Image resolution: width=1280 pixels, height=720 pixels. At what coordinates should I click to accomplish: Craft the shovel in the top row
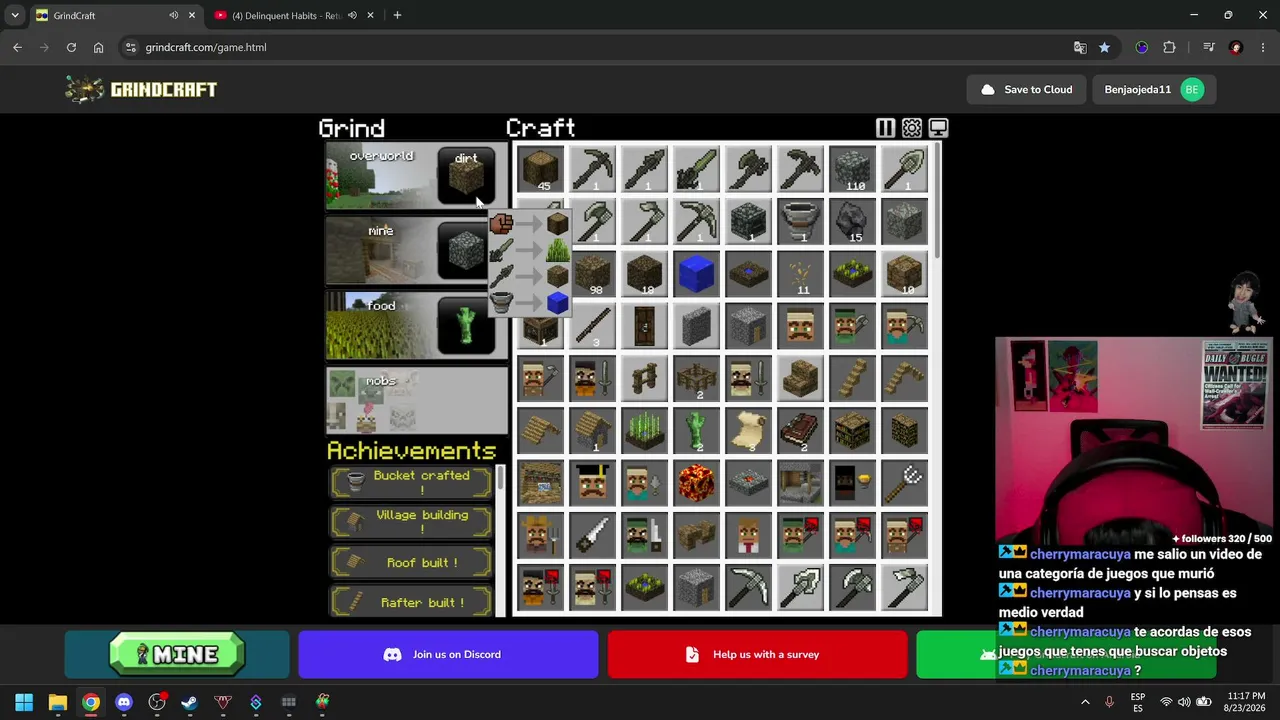coord(905,169)
